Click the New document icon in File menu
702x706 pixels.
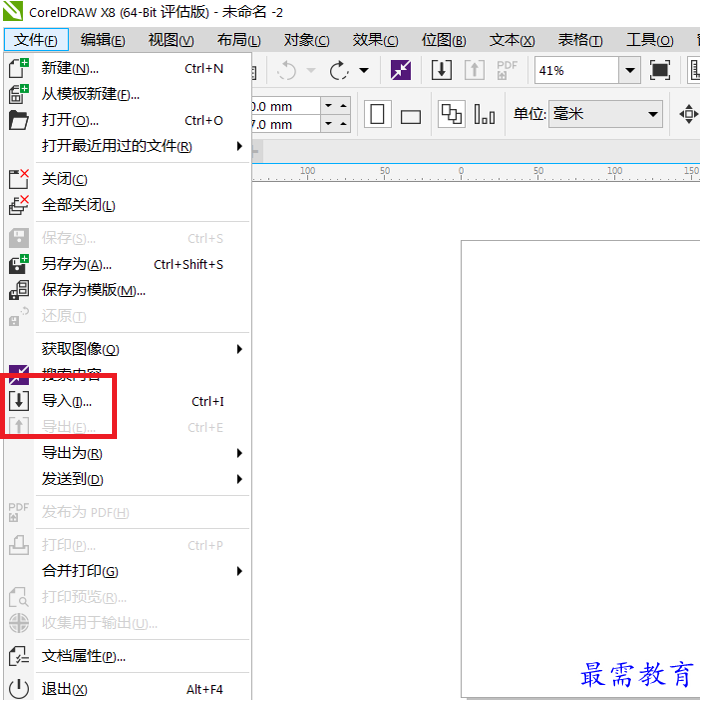18,68
